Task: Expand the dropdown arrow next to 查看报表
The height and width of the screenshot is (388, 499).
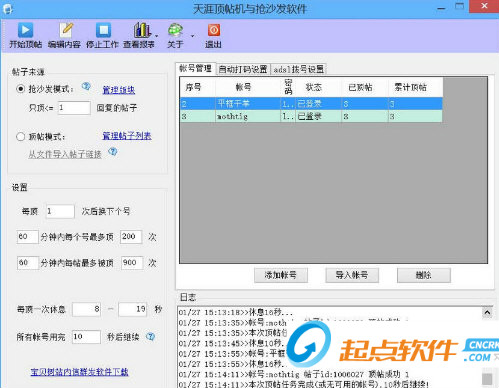Action: [156, 36]
